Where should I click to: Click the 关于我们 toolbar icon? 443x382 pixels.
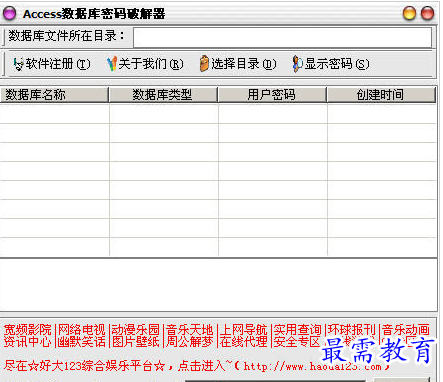pos(112,64)
